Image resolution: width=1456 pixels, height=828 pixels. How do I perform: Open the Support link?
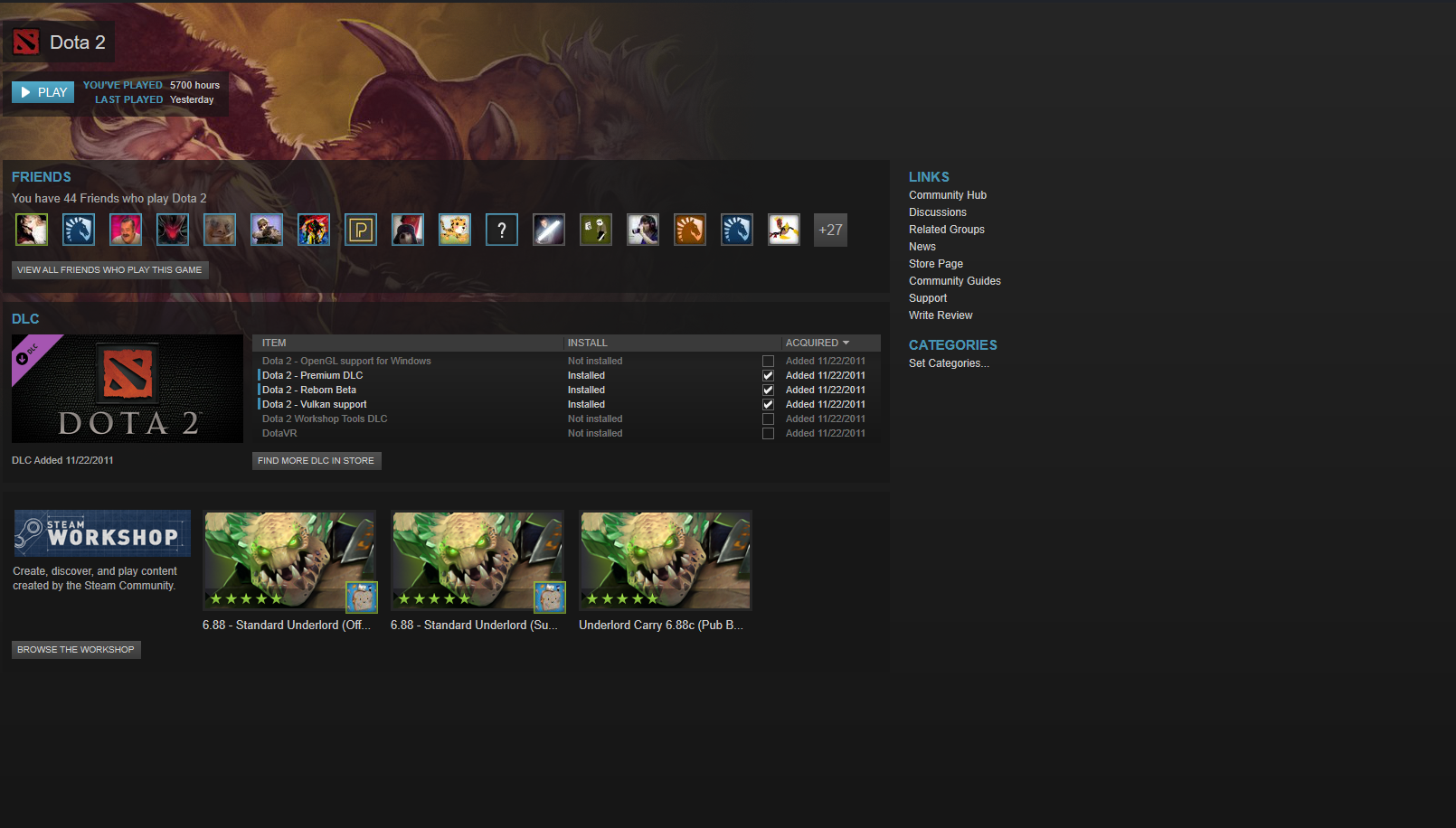pyautogui.click(x=928, y=298)
